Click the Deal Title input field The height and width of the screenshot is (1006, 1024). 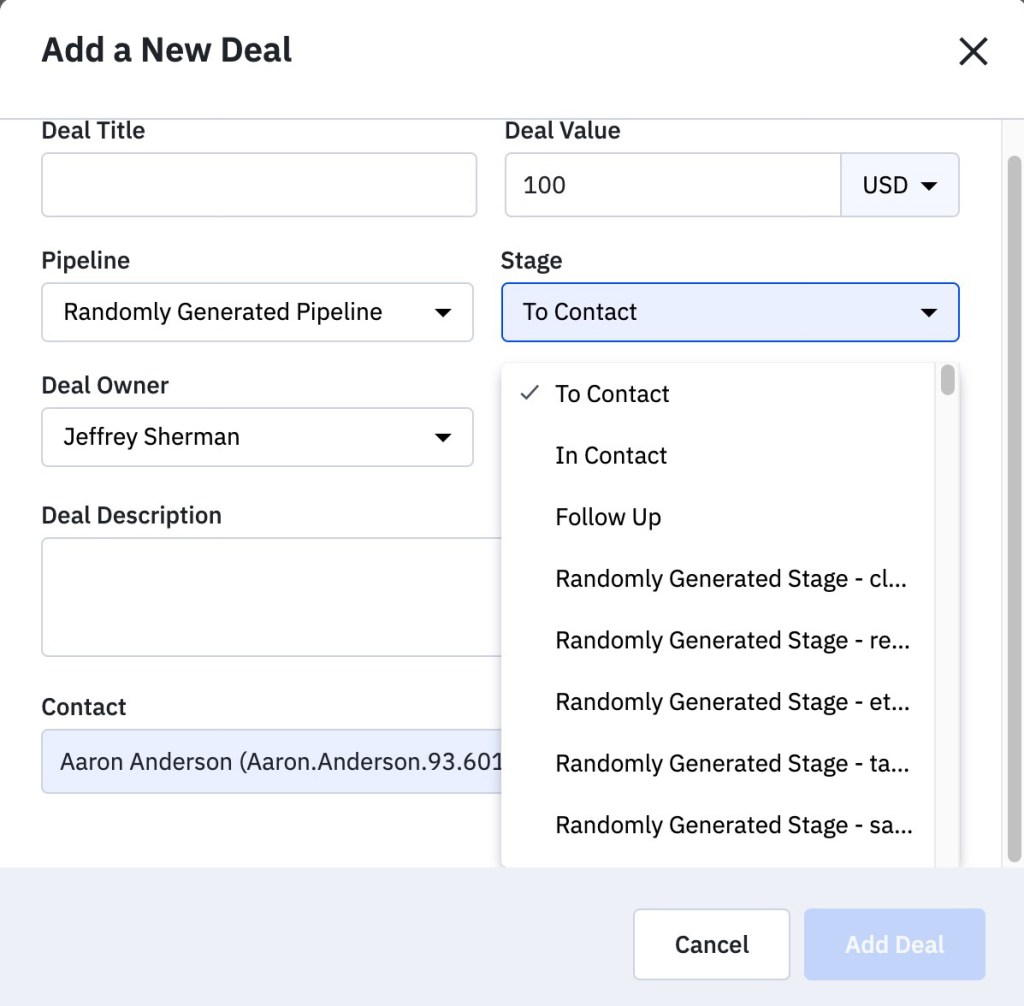[258, 185]
